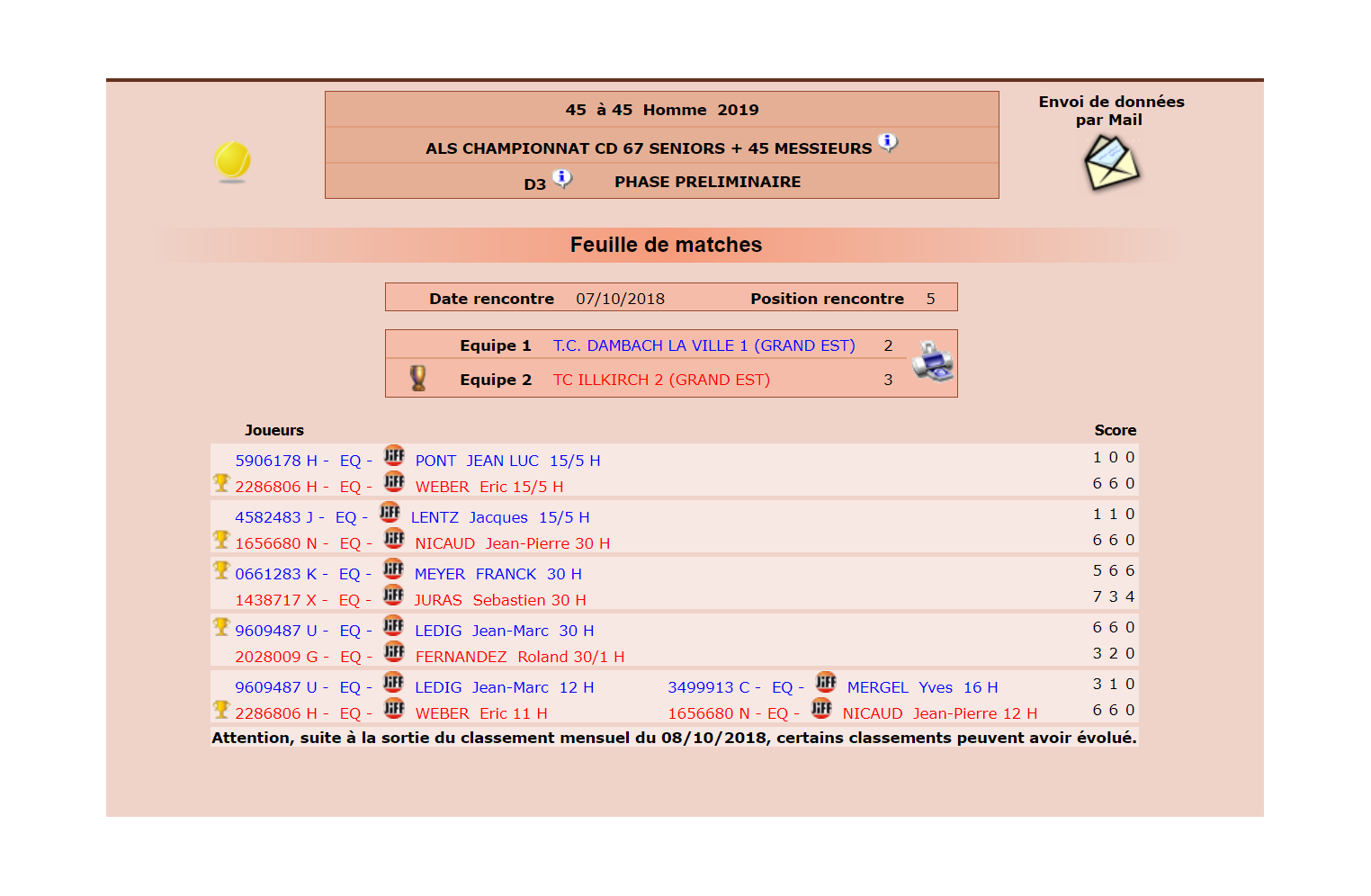Image resolution: width=1371 pixels, height=896 pixels.
Task: Click JIFF badge next to MERGEL Yves
Action: [x=826, y=682]
